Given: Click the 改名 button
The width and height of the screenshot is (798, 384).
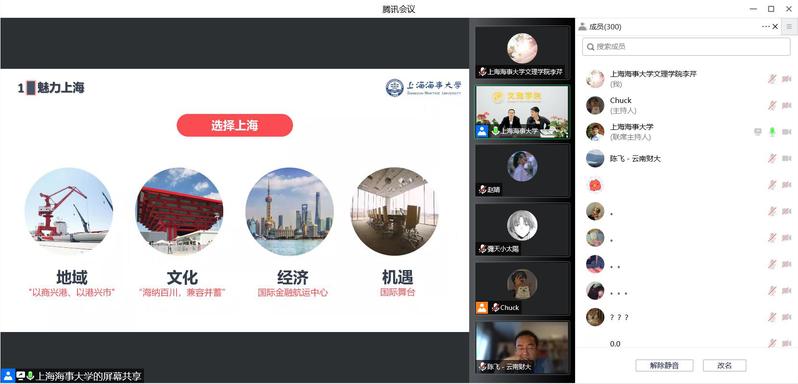Looking at the screenshot, I should (724, 365).
